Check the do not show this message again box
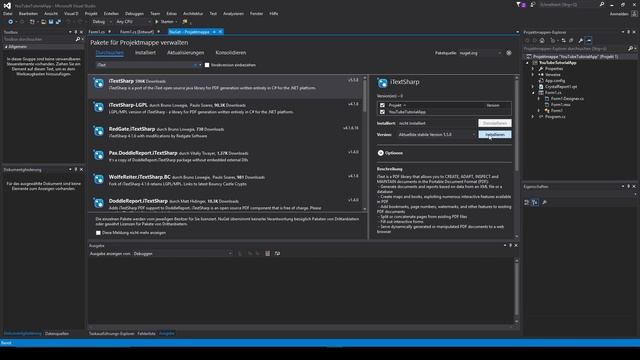 pos(98,233)
